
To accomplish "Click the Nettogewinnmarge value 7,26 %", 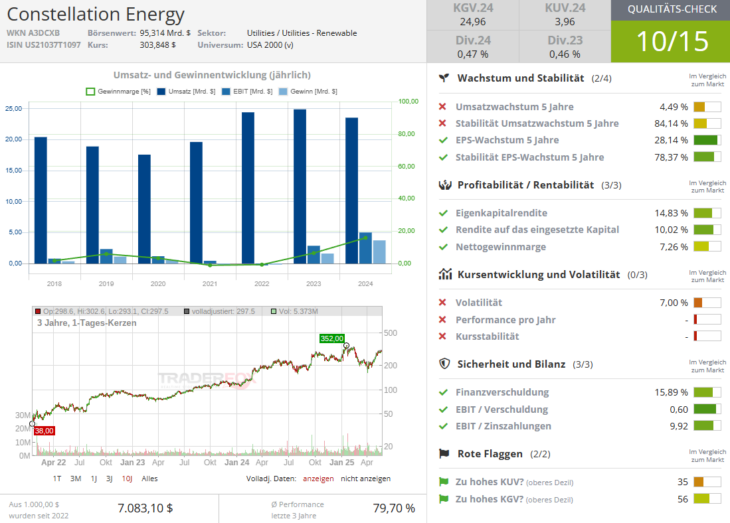I will click(x=674, y=247).
